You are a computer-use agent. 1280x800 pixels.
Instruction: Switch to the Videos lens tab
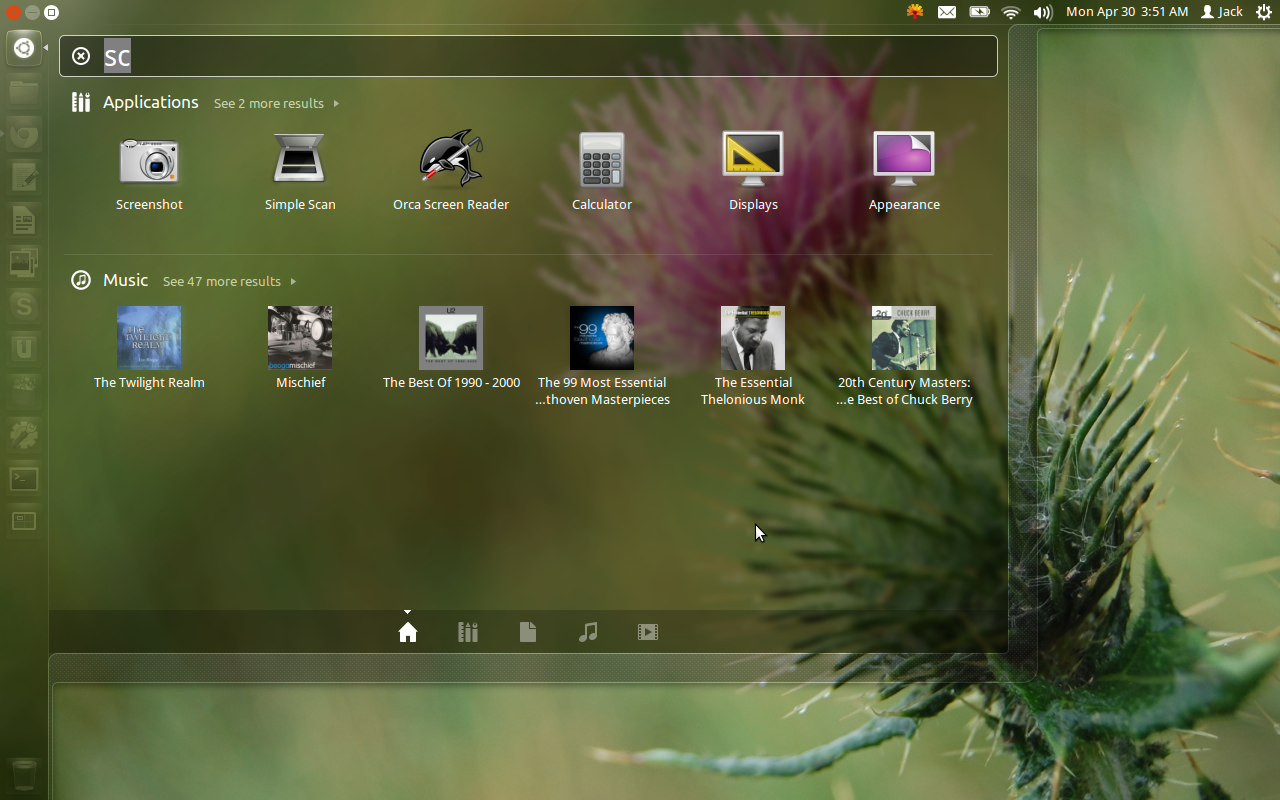pyautogui.click(x=648, y=632)
